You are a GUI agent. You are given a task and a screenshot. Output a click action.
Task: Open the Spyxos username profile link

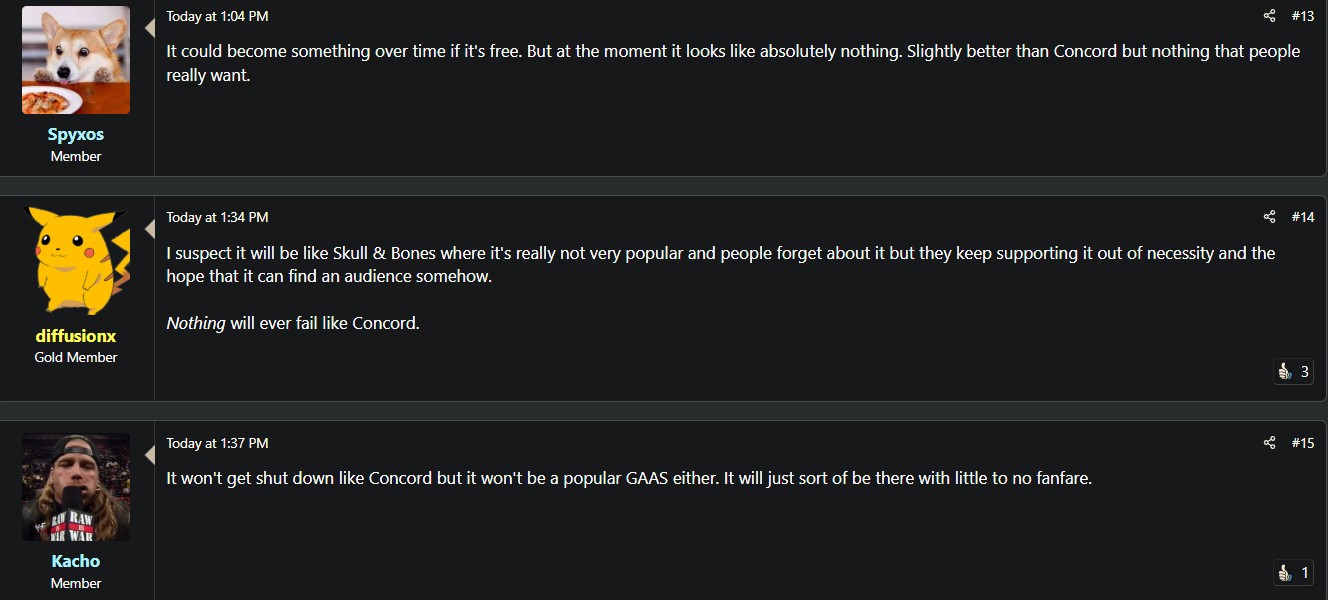76,134
